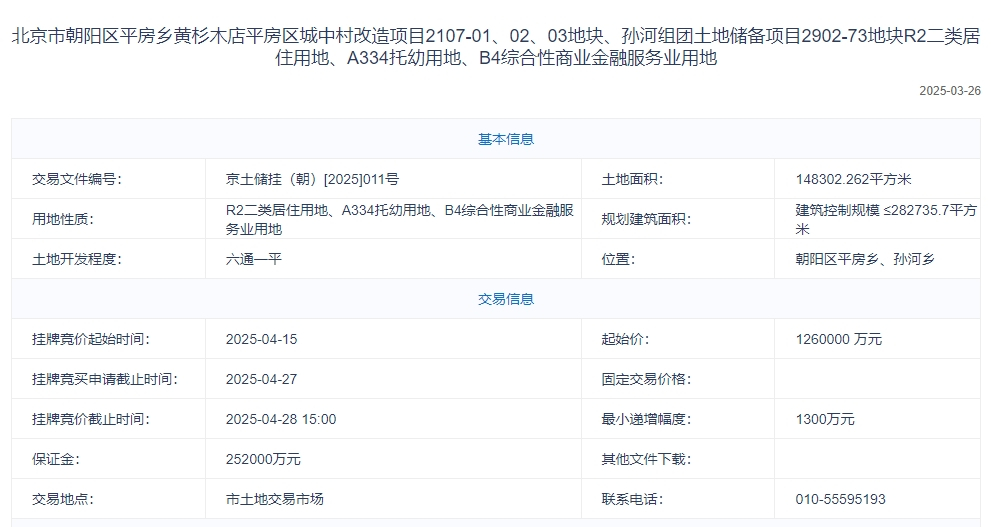Click the 保证金 label

point(56,459)
